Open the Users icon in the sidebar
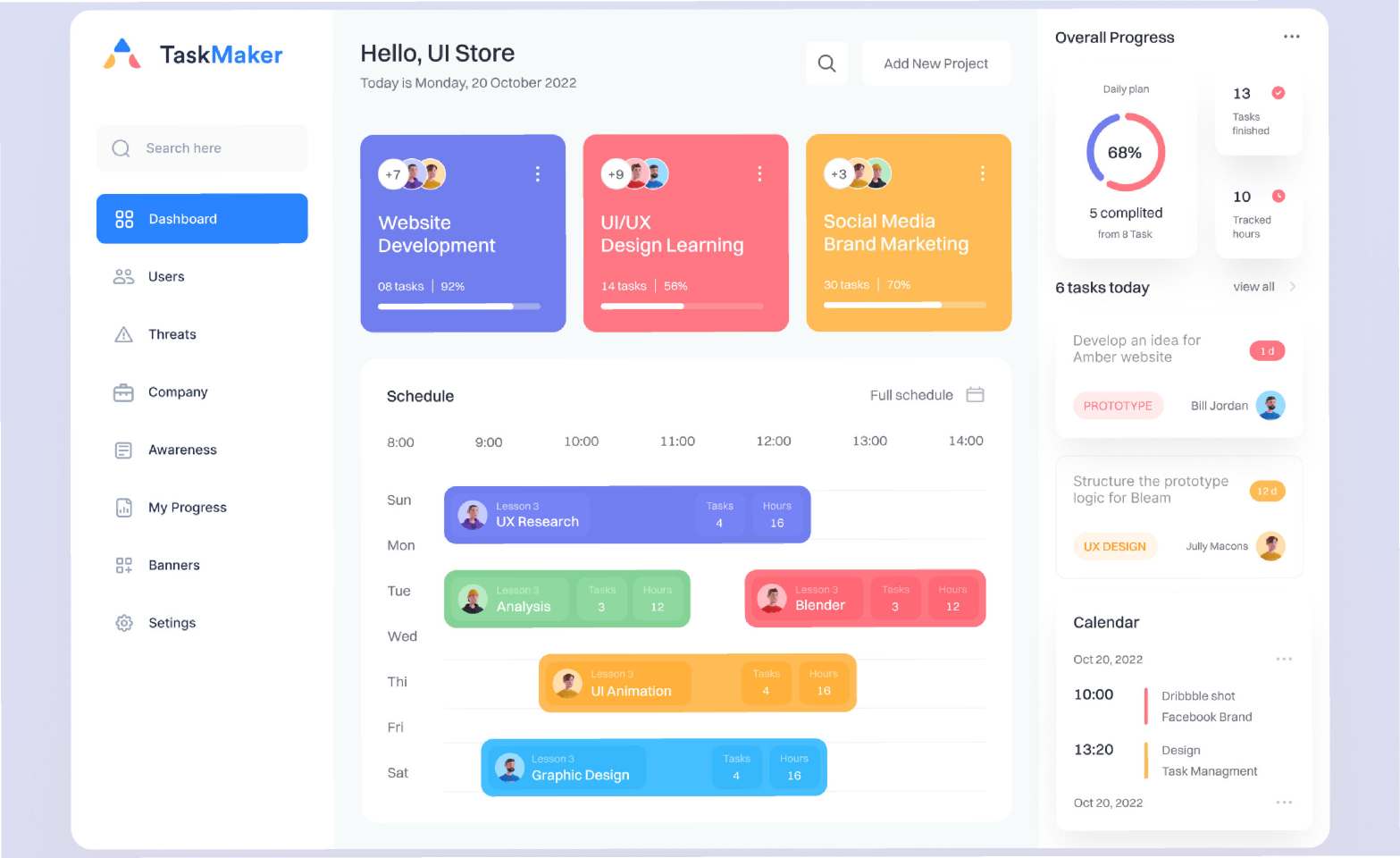Screen dimensions: 1400x858 (123, 277)
